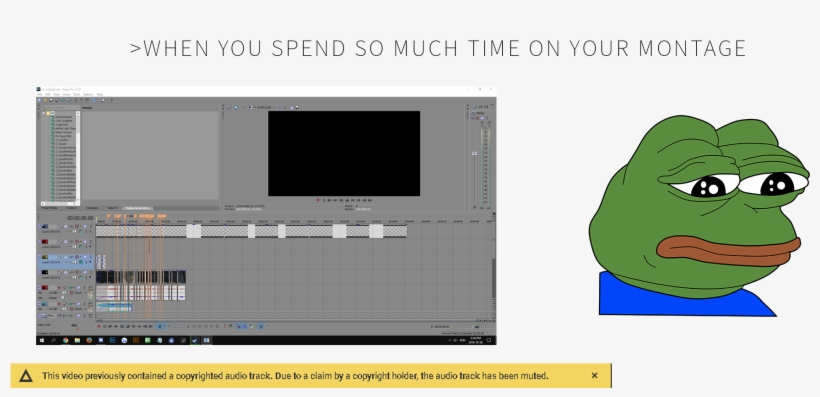Viewport: 820px width, 397px height.
Task: Click the highlighted third video track header
Action: tap(65, 262)
